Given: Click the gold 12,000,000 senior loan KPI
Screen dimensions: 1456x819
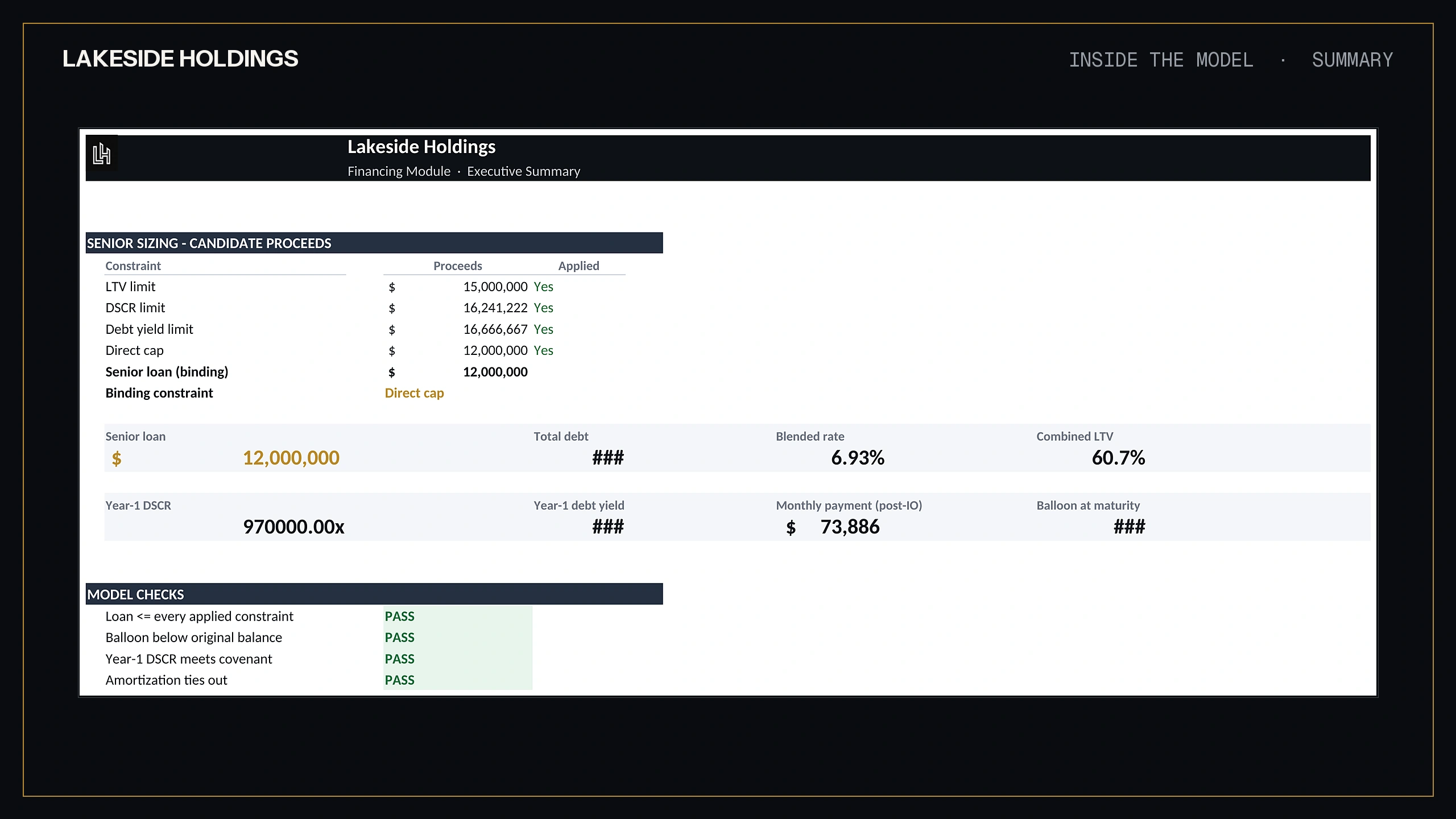Looking at the screenshot, I should tap(291, 458).
